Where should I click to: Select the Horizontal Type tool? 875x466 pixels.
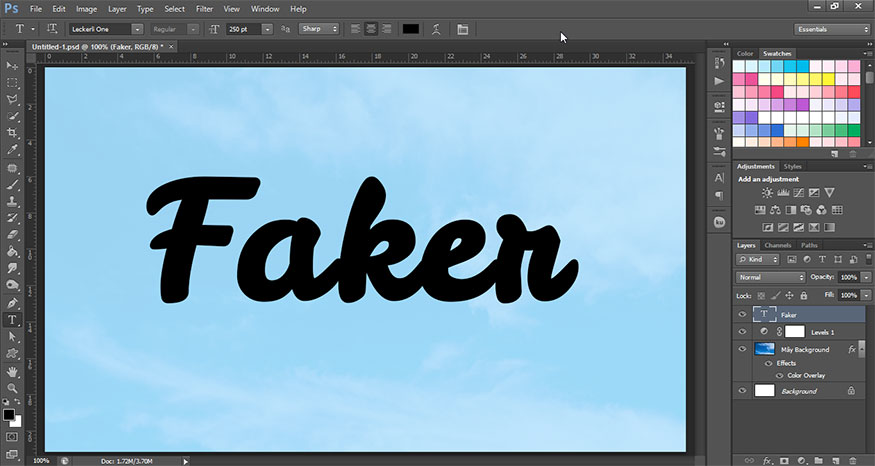coord(12,320)
